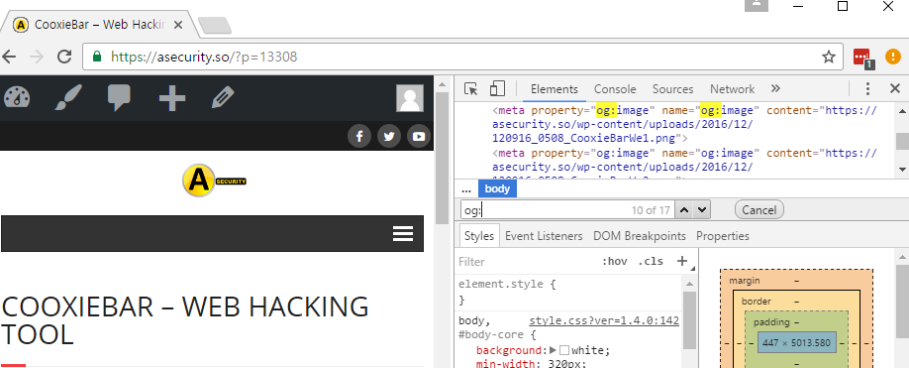Click the element.style rule text
Image resolution: width=909 pixels, height=368 pixels.
pyautogui.click(x=500, y=285)
